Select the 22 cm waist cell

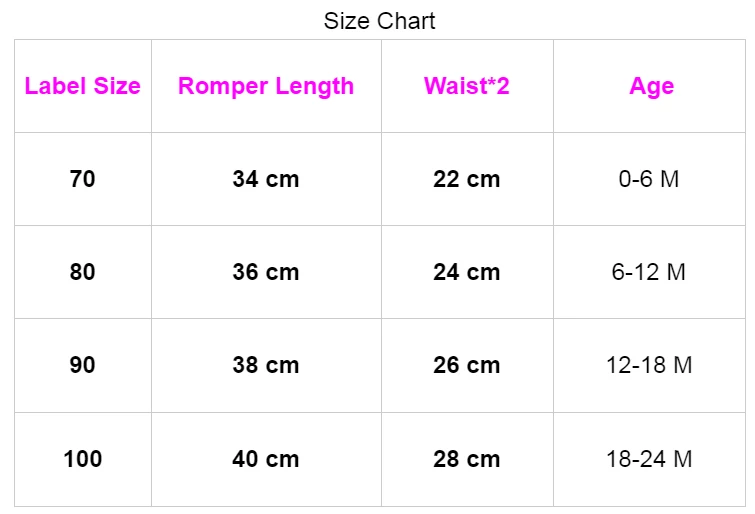pos(467,180)
